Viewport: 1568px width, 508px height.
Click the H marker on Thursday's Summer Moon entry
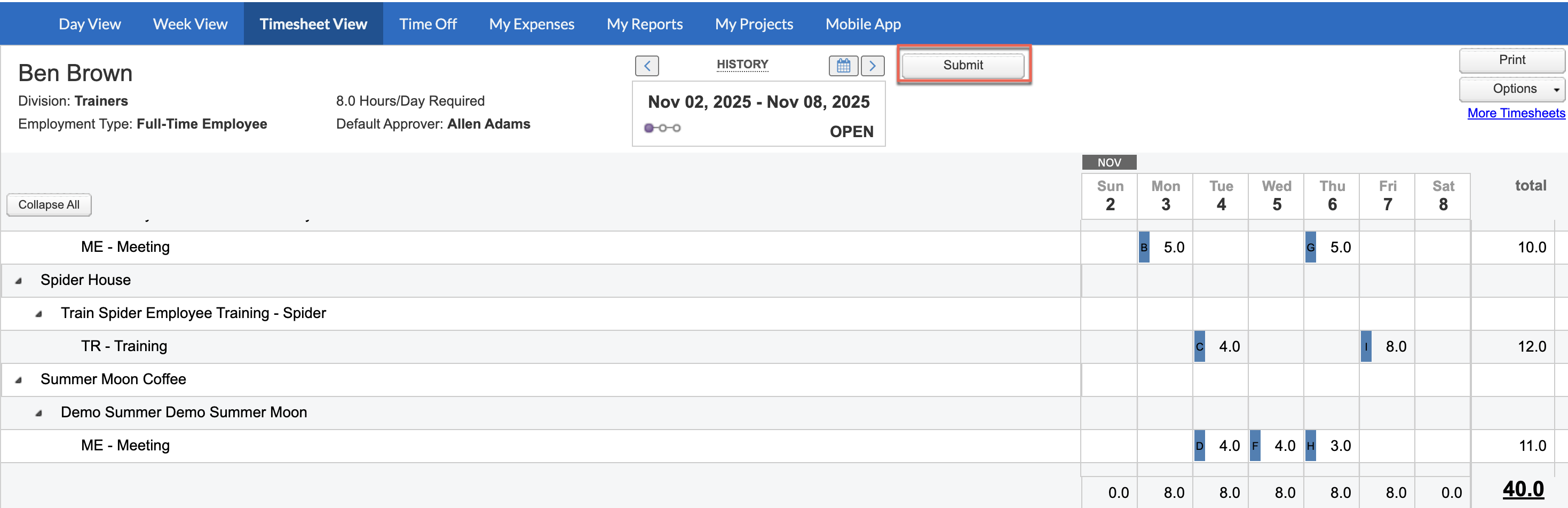(1310, 446)
